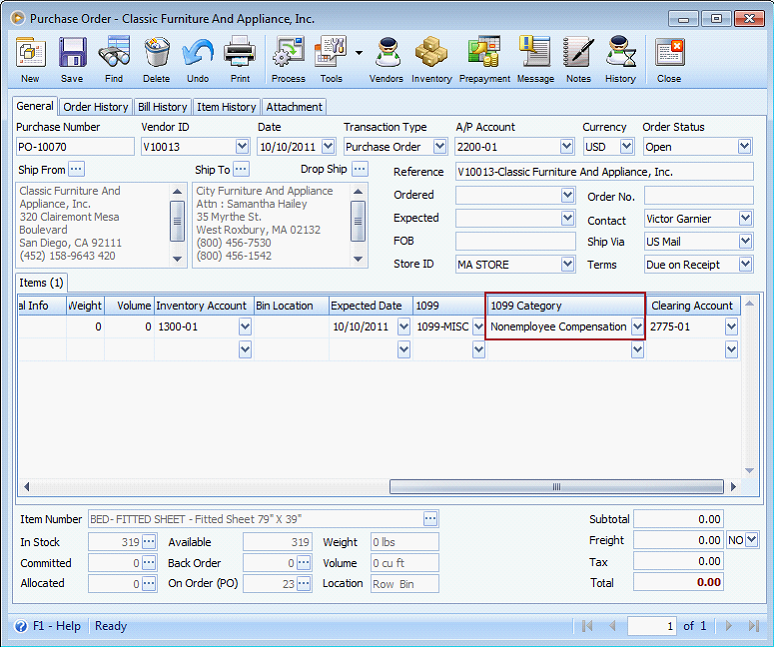Go to the last record

coord(753,626)
